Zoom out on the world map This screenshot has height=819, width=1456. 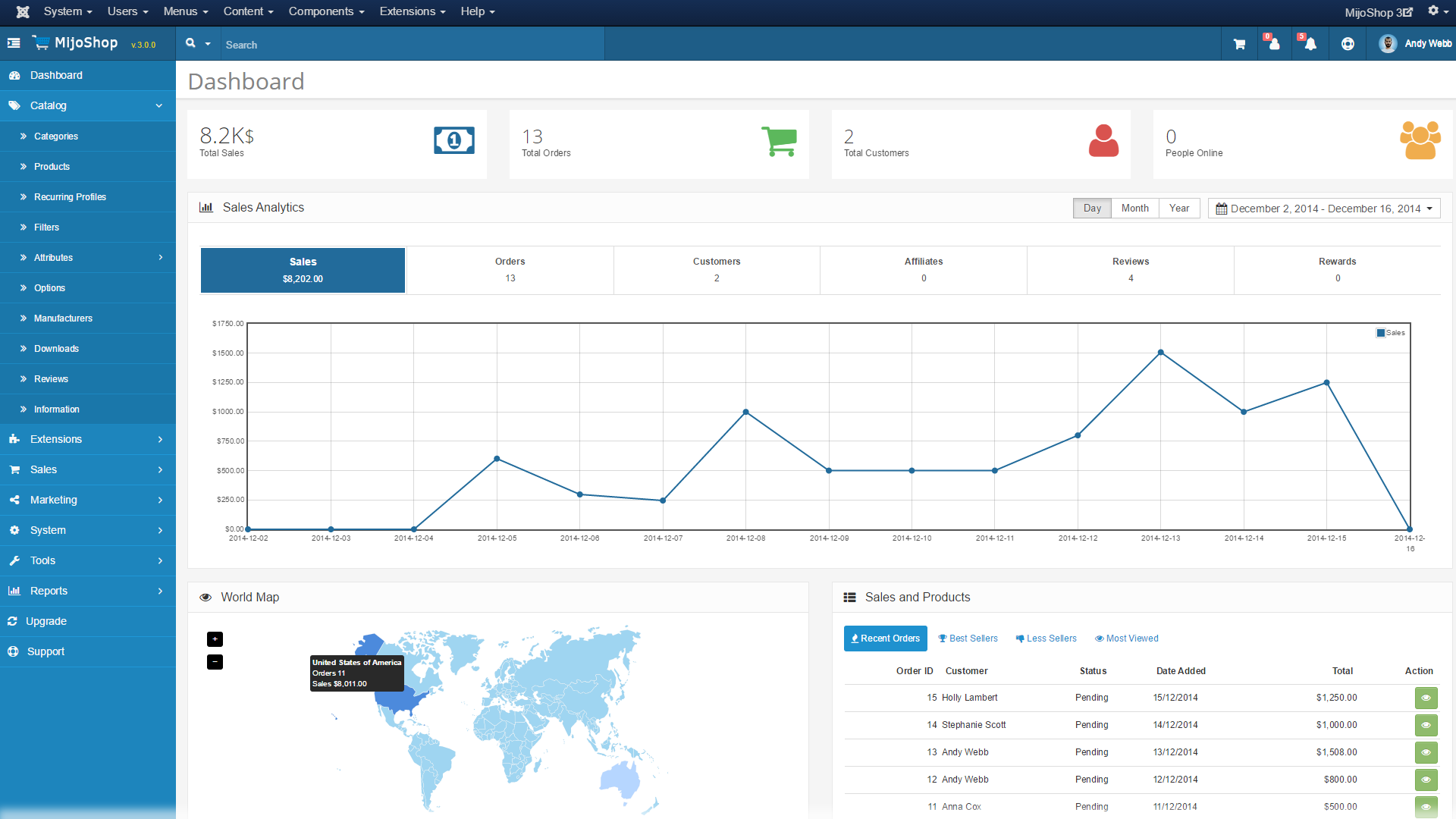point(215,662)
